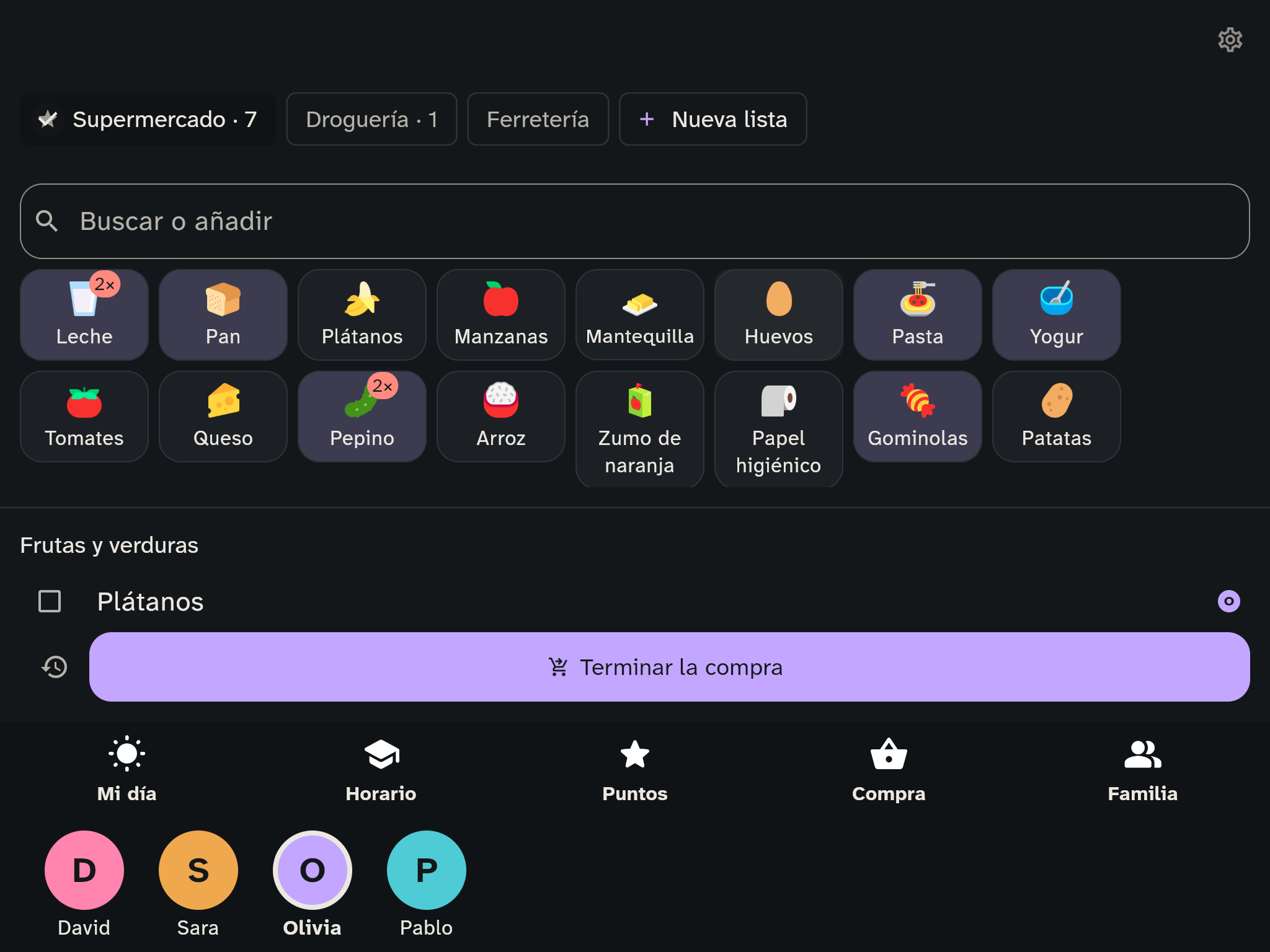Select Olivia's profile avatar

coord(313,870)
